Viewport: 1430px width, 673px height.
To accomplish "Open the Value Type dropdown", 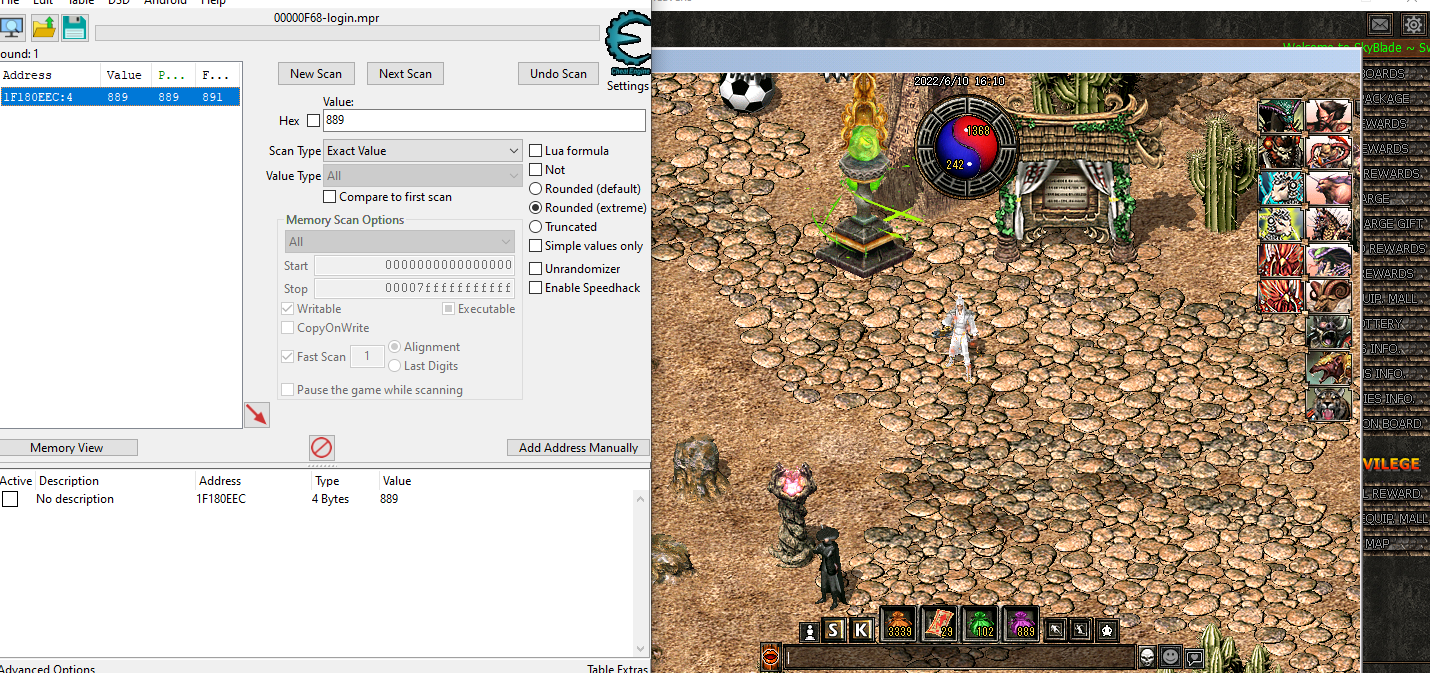I will [x=423, y=176].
